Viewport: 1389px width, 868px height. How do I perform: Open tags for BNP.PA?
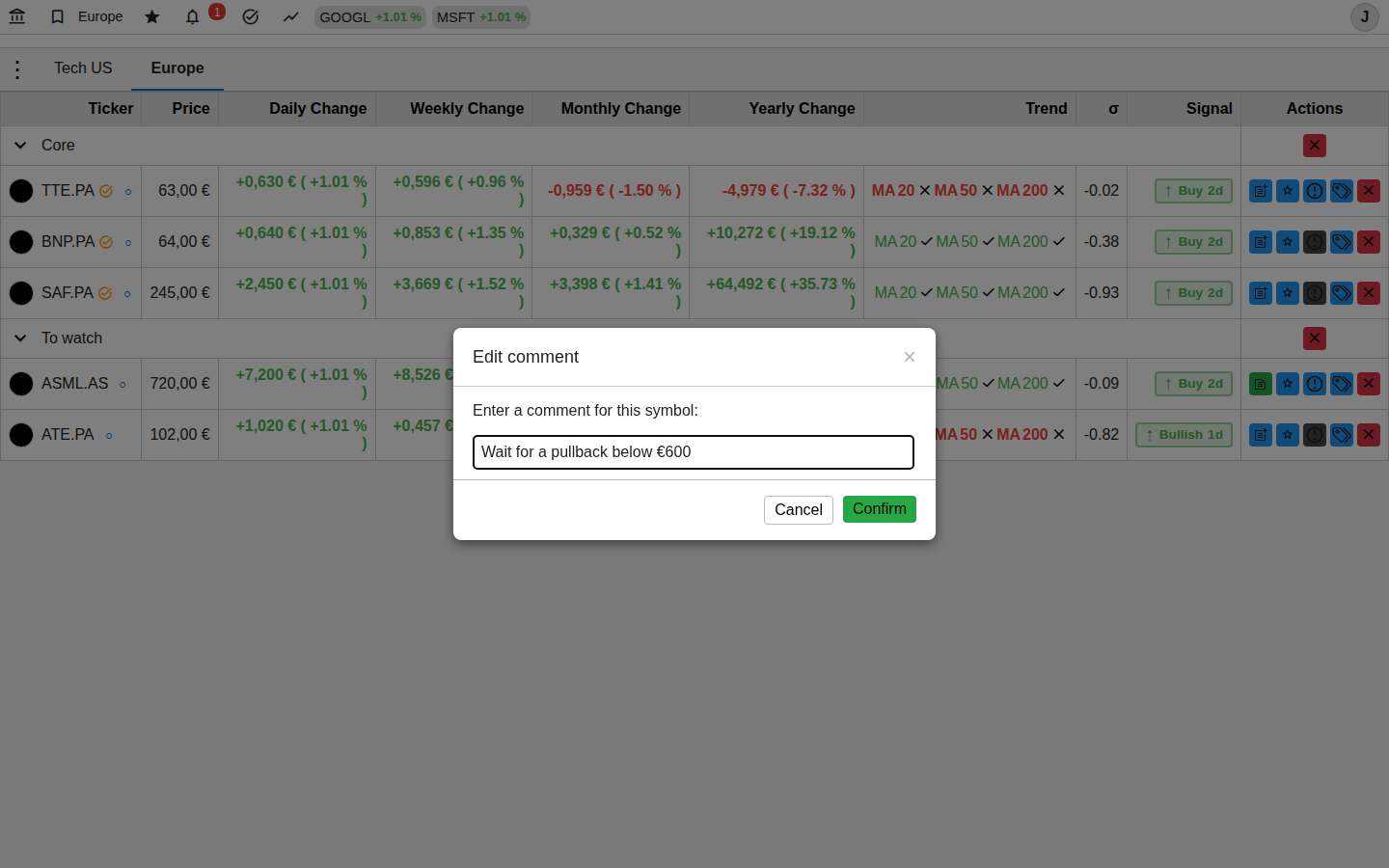pos(1342,242)
